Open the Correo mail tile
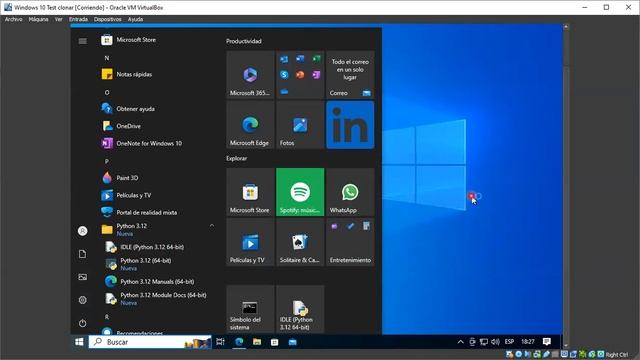Viewport: 640px width, 360px height. (350, 75)
